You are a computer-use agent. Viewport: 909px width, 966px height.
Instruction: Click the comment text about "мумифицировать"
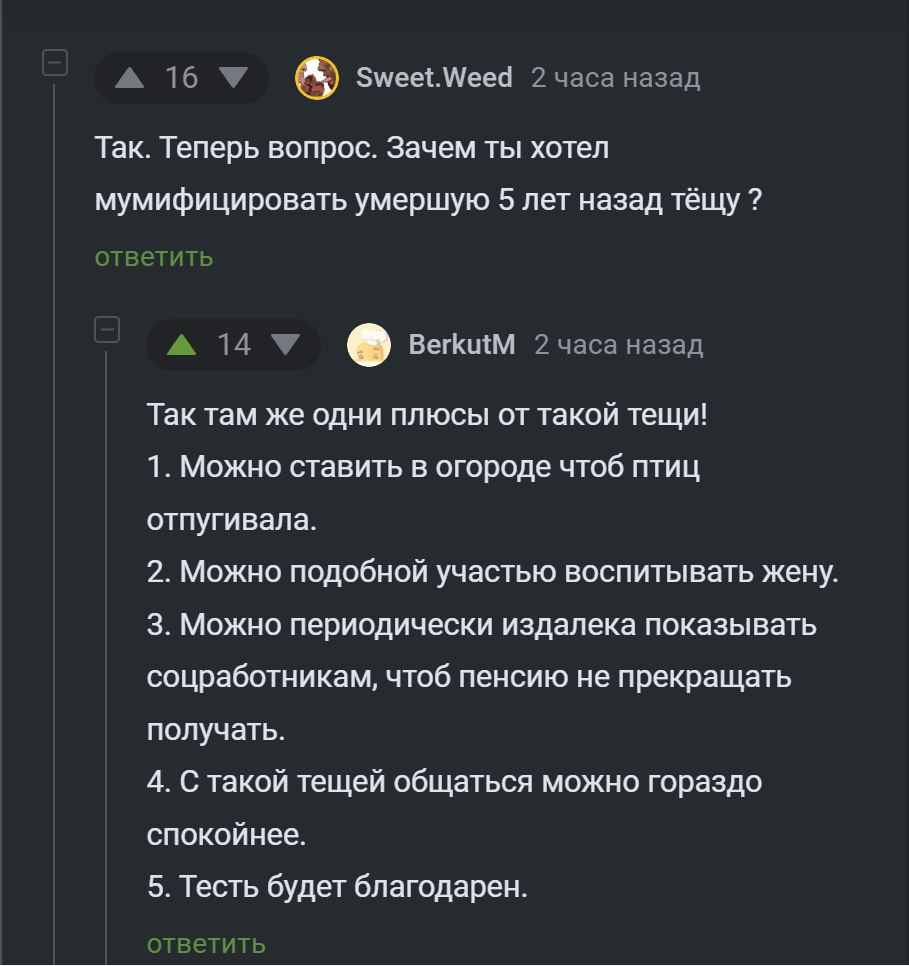click(428, 200)
